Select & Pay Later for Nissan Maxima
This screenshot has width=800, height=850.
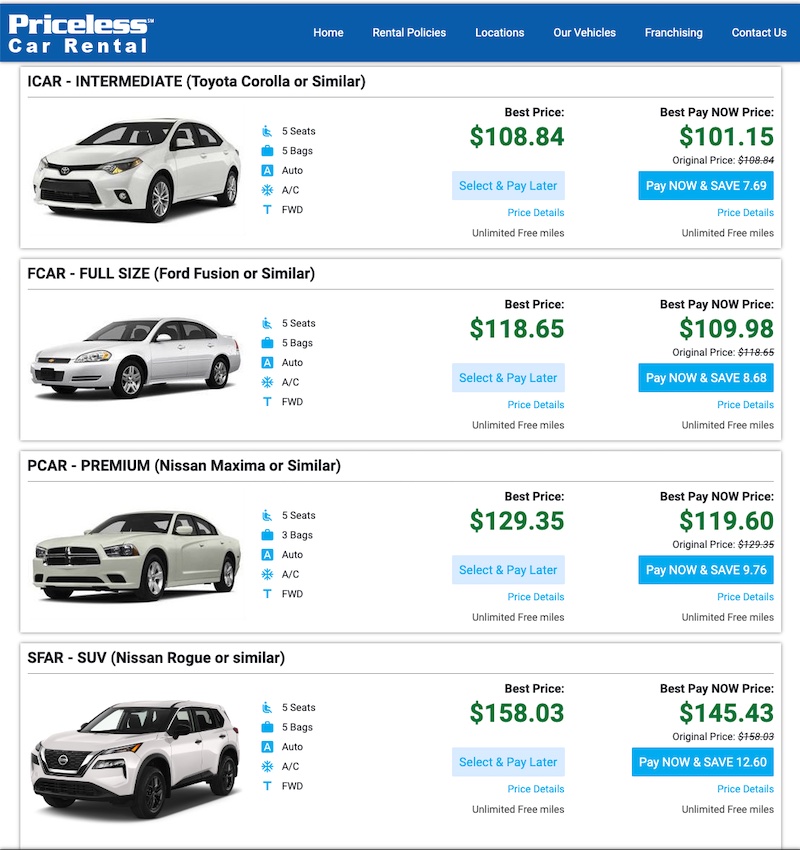pyautogui.click(x=508, y=570)
